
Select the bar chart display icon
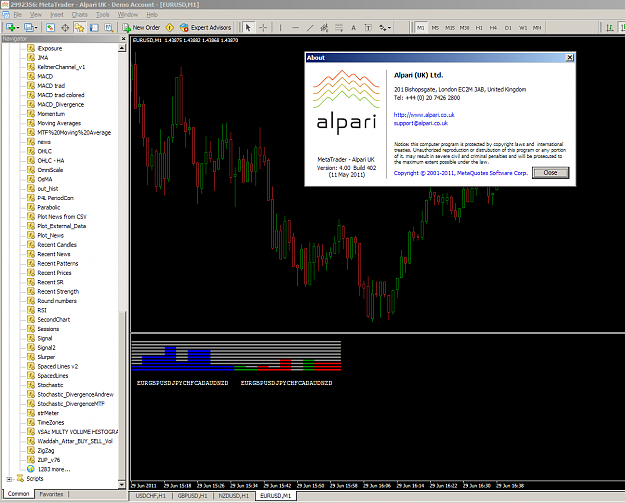609,28
